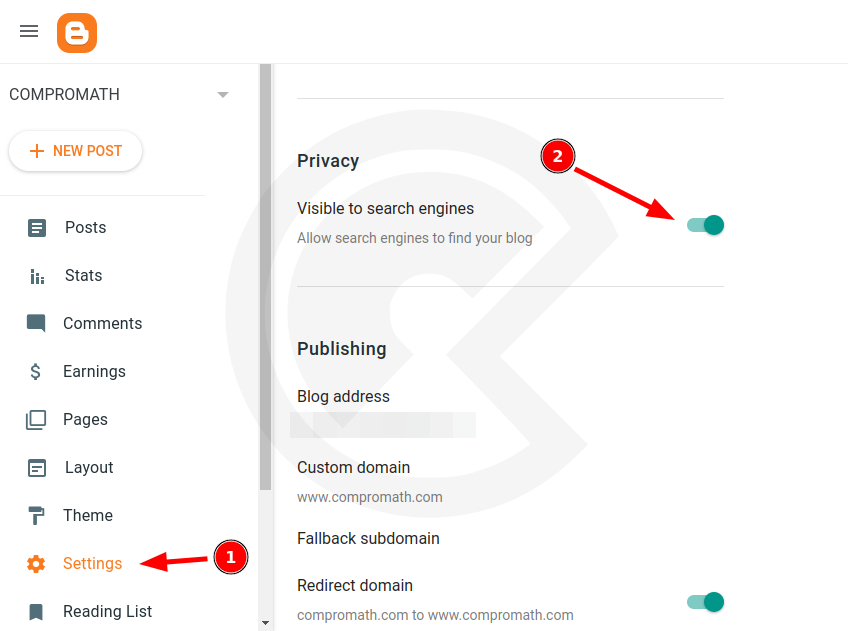
Task: Open the hamburger navigation menu
Action: [28, 31]
